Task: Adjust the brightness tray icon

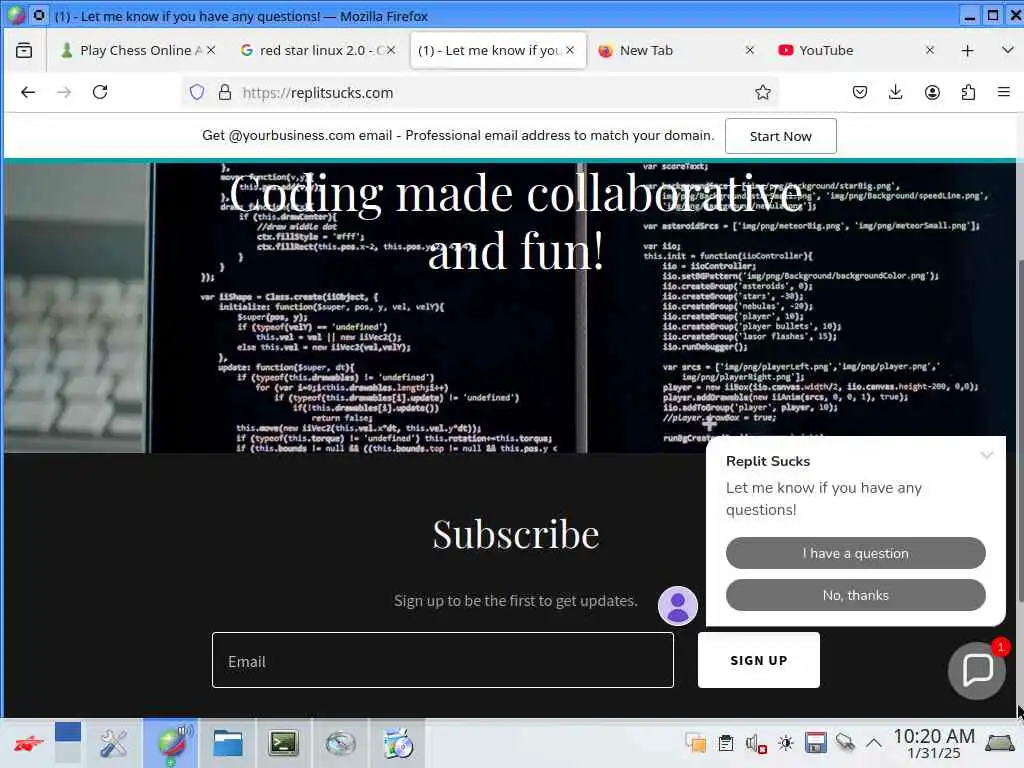Action: 786,743
